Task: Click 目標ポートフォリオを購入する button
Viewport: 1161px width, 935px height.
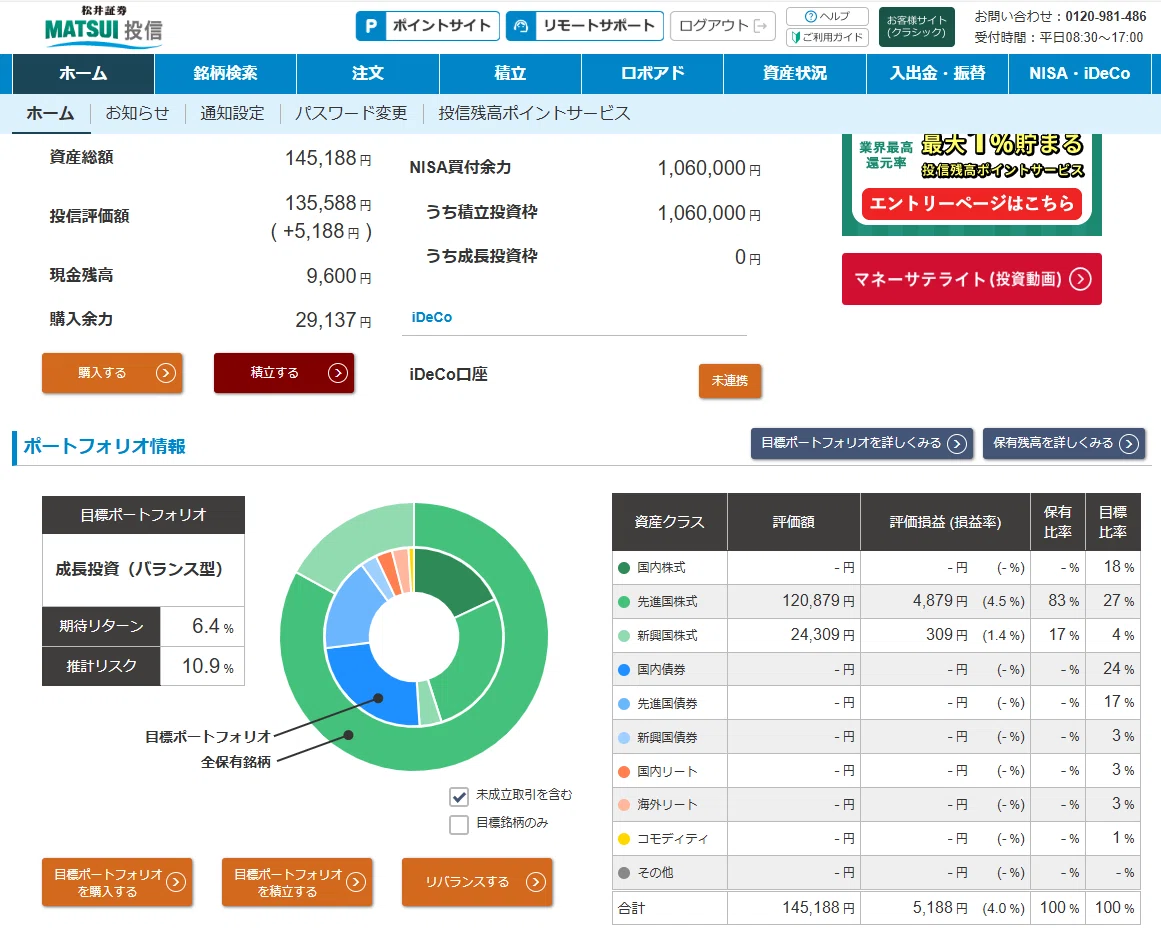Action: 117,882
